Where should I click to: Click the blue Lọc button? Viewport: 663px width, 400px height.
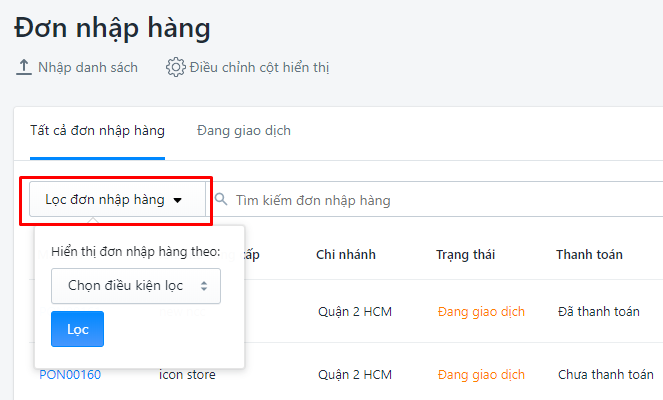[x=77, y=329]
